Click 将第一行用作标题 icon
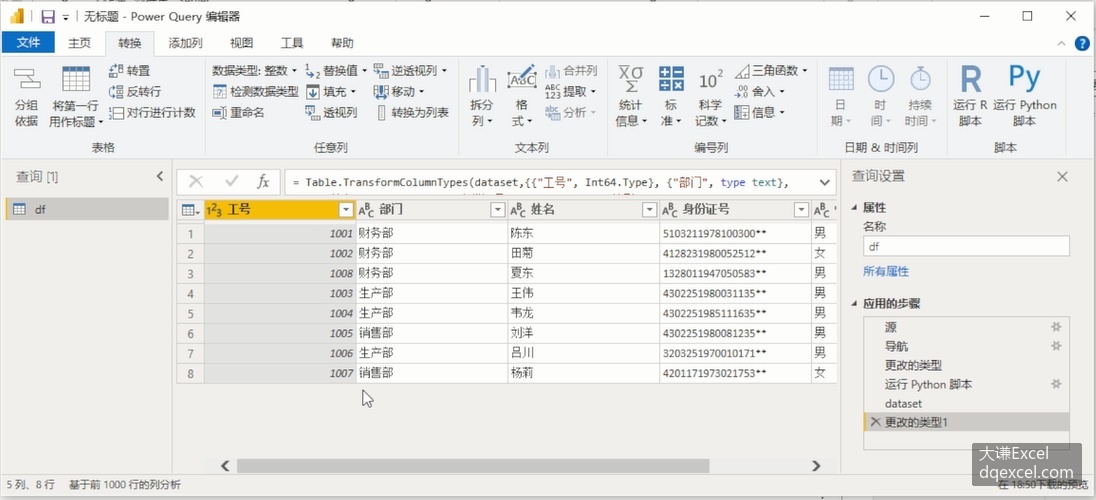The height and width of the screenshot is (500, 1096). pos(75,79)
